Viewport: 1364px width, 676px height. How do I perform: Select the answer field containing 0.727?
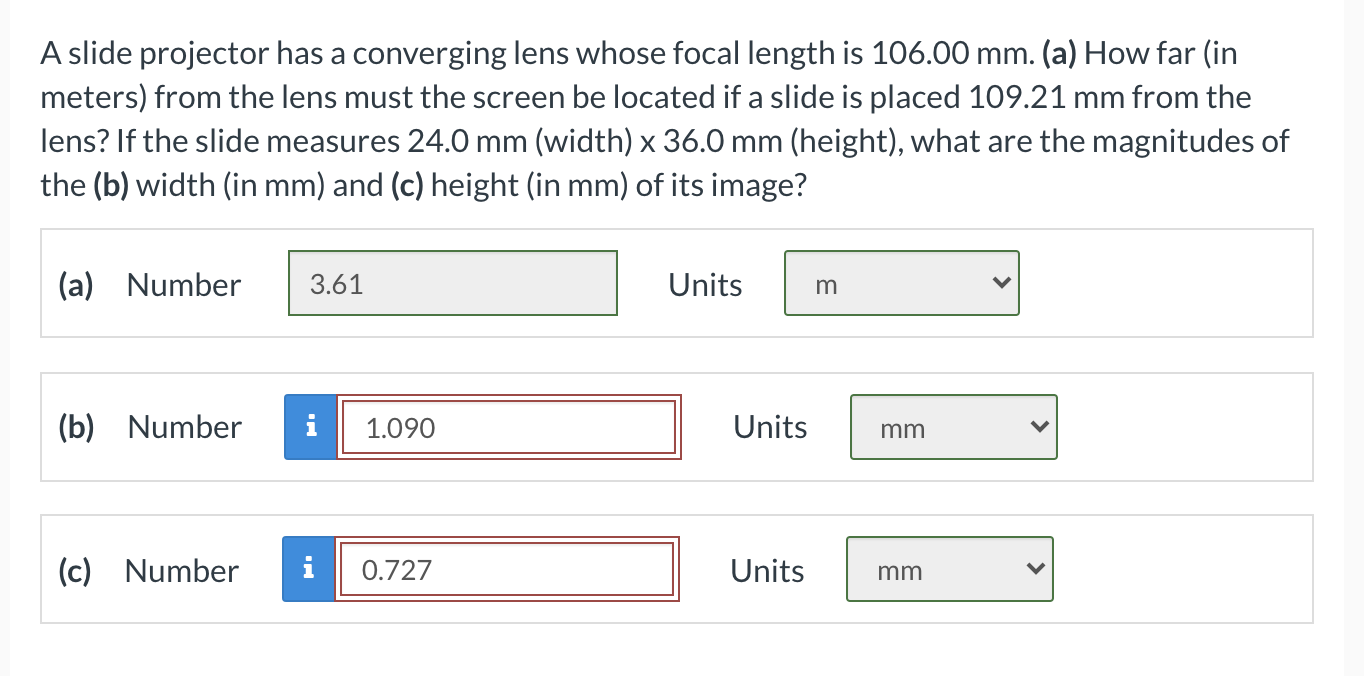(x=506, y=570)
